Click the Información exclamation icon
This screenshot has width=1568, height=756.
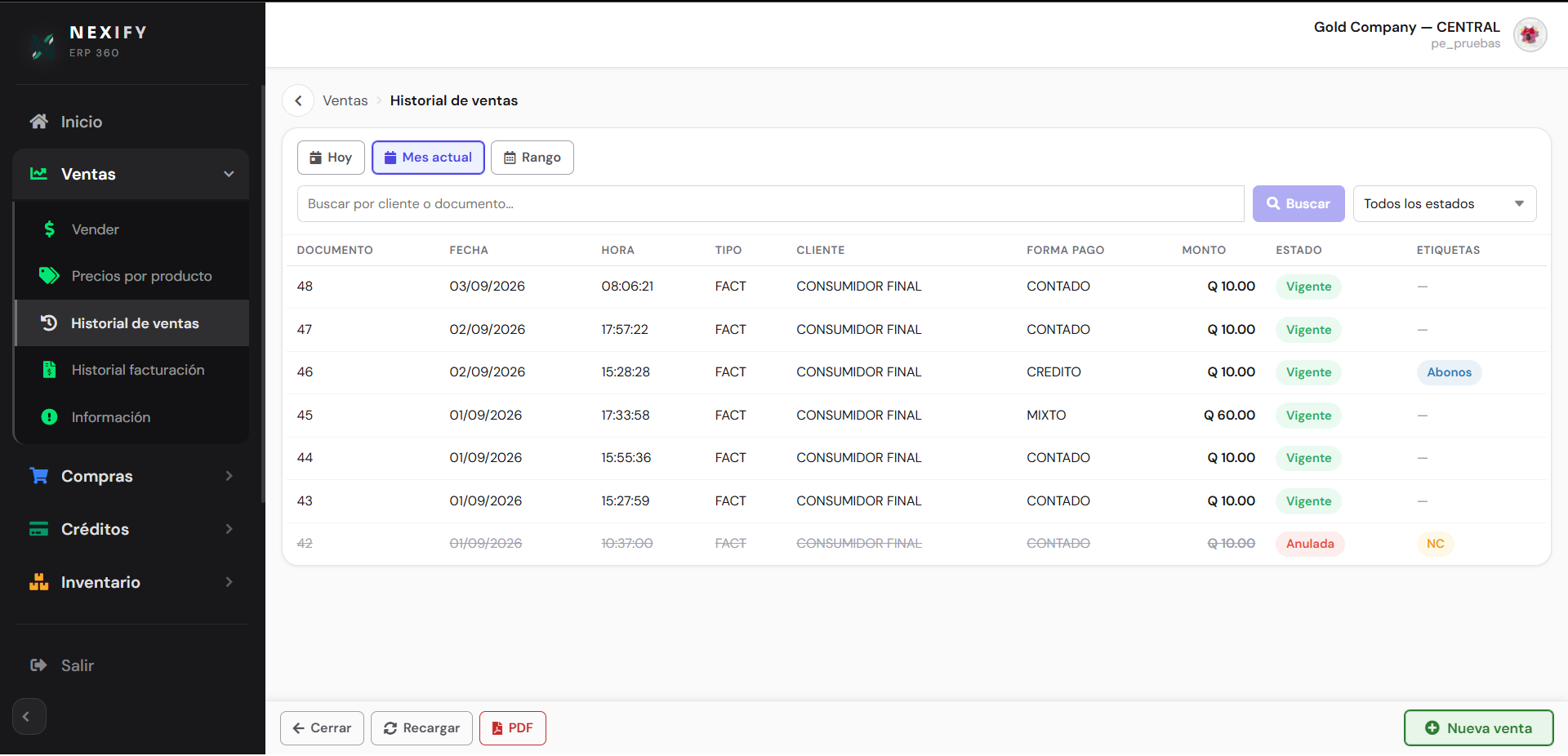pyautogui.click(x=49, y=417)
